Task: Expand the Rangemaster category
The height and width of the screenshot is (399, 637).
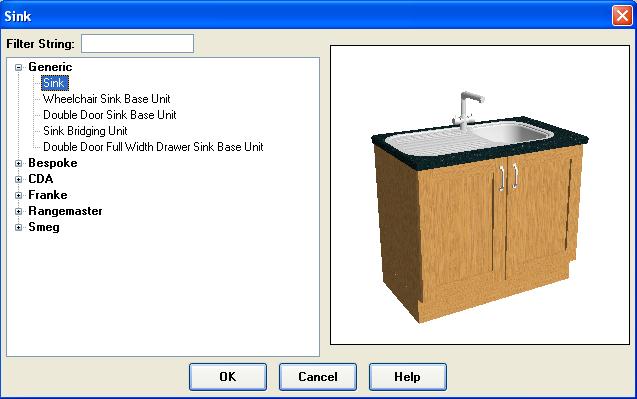Action: [18, 211]
